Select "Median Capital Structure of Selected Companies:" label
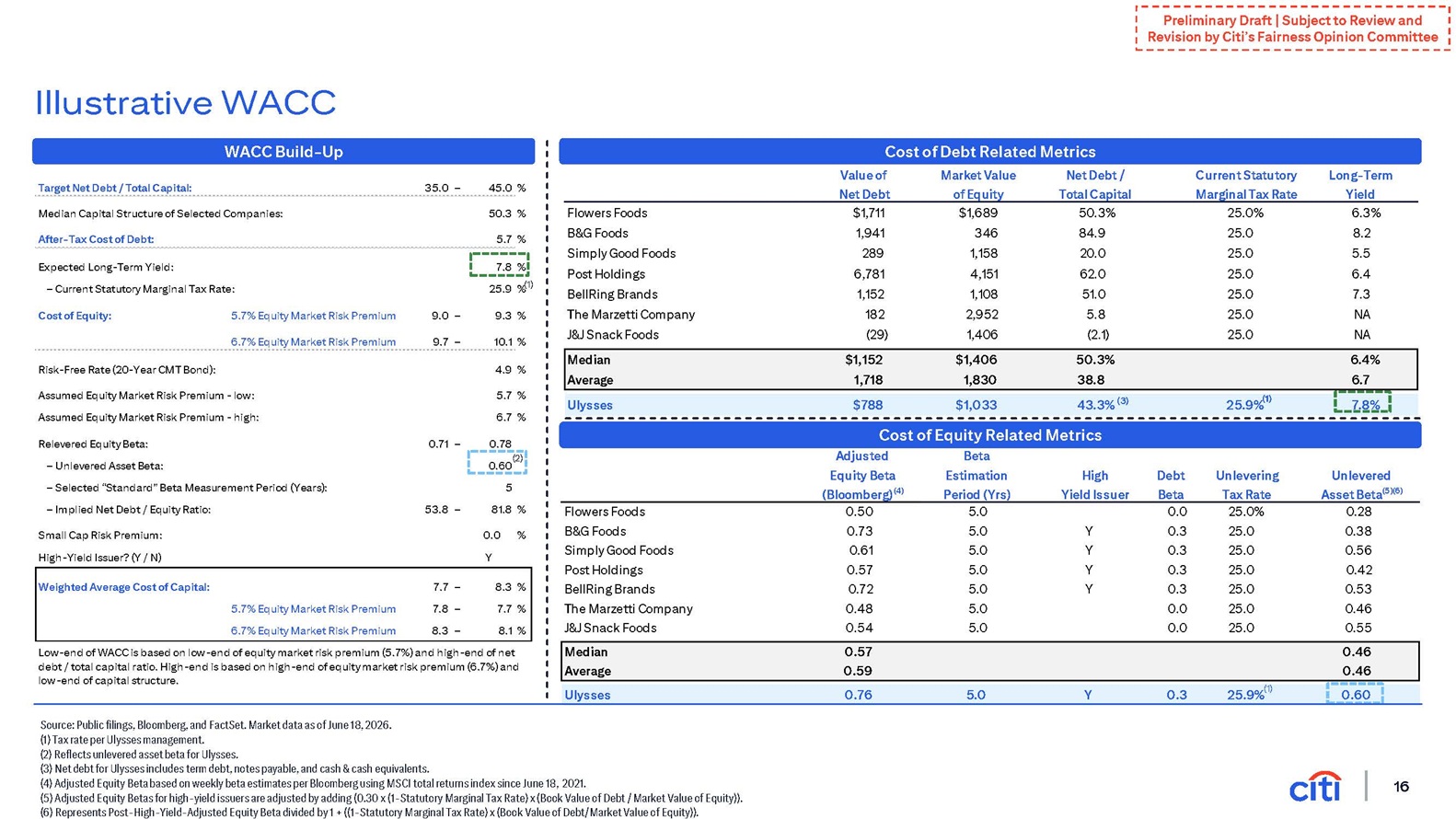The height and width of the screenshot is (819, 1456). [x=160, y=213]
